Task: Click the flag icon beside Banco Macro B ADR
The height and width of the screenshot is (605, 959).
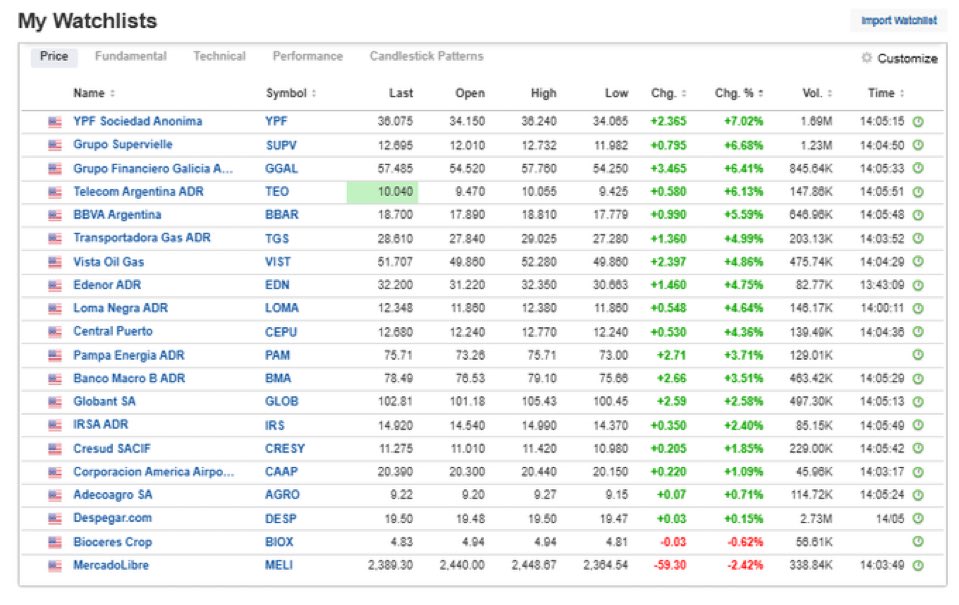Action: (x=55, y=379)
